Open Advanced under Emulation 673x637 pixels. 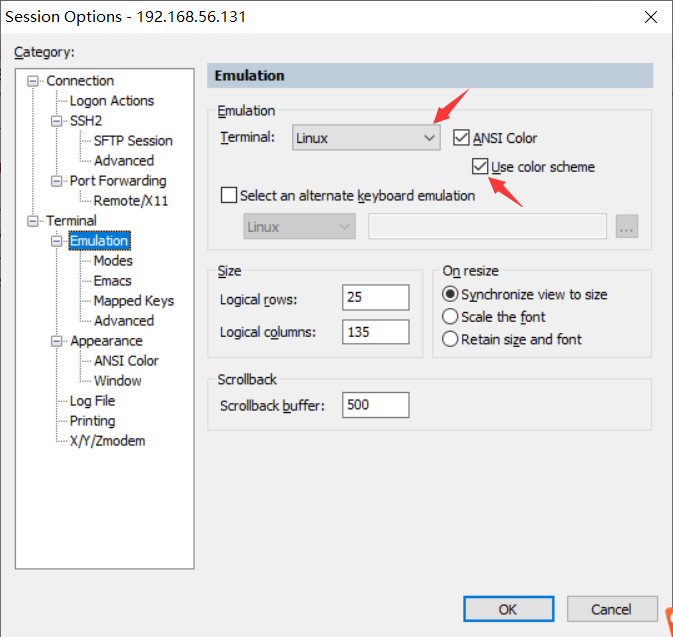[x=124, y=321]
